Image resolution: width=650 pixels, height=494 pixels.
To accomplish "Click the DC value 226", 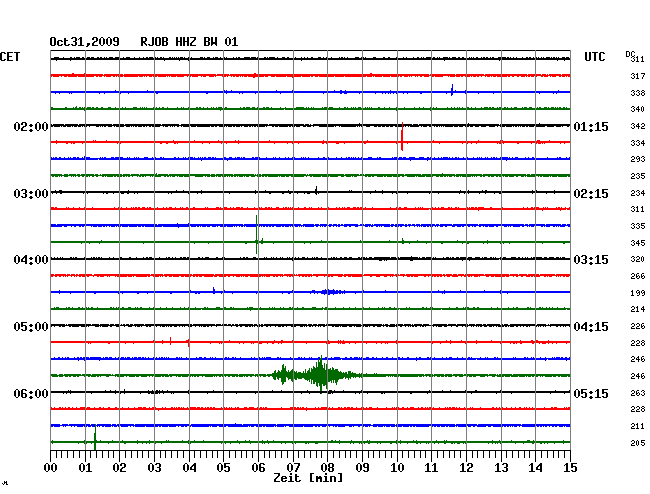I will click(x=638, y=326).
